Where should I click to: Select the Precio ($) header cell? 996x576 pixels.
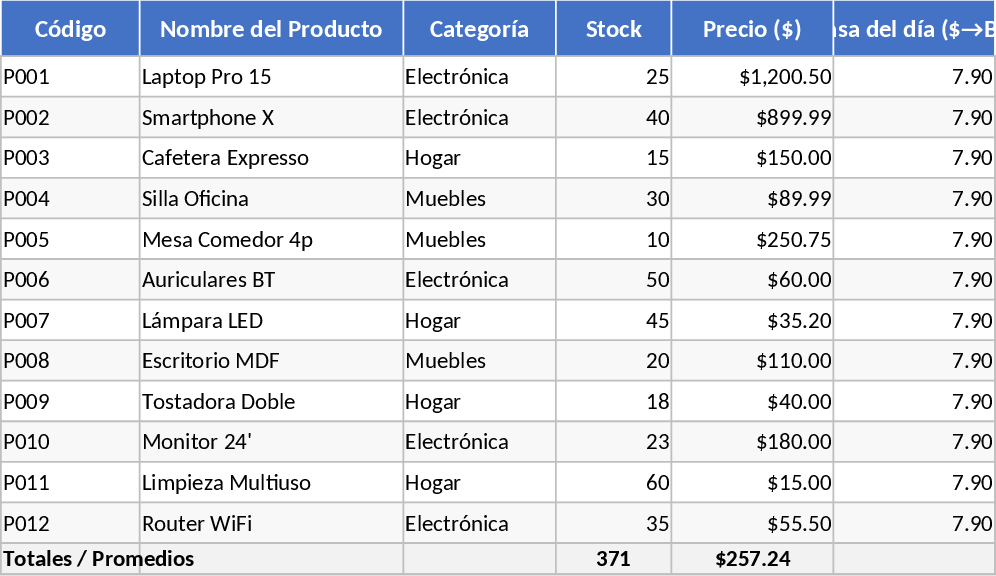[x=752, y=29]
